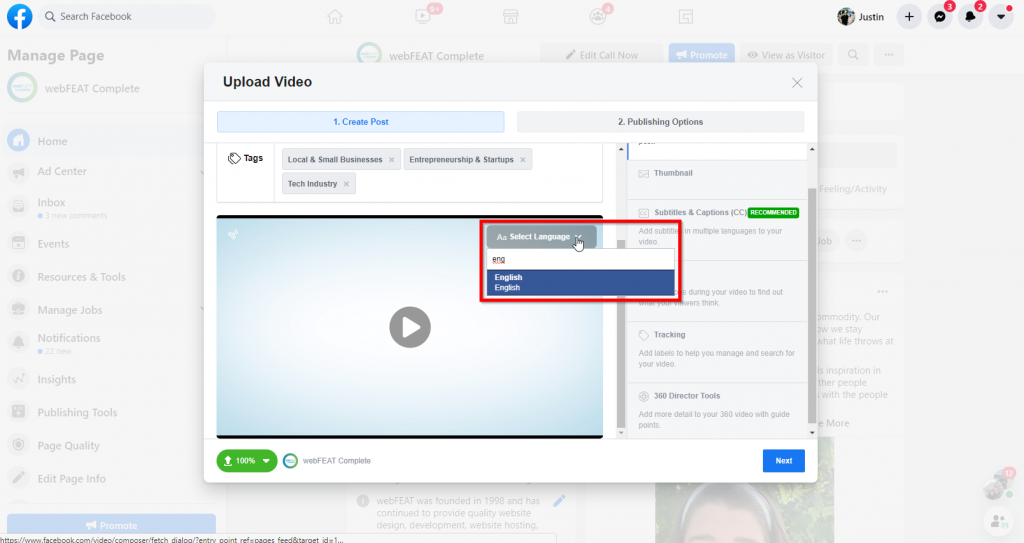Play the video preview
Viewport: 1024px width, 543px height.
[x=410, y=327]
